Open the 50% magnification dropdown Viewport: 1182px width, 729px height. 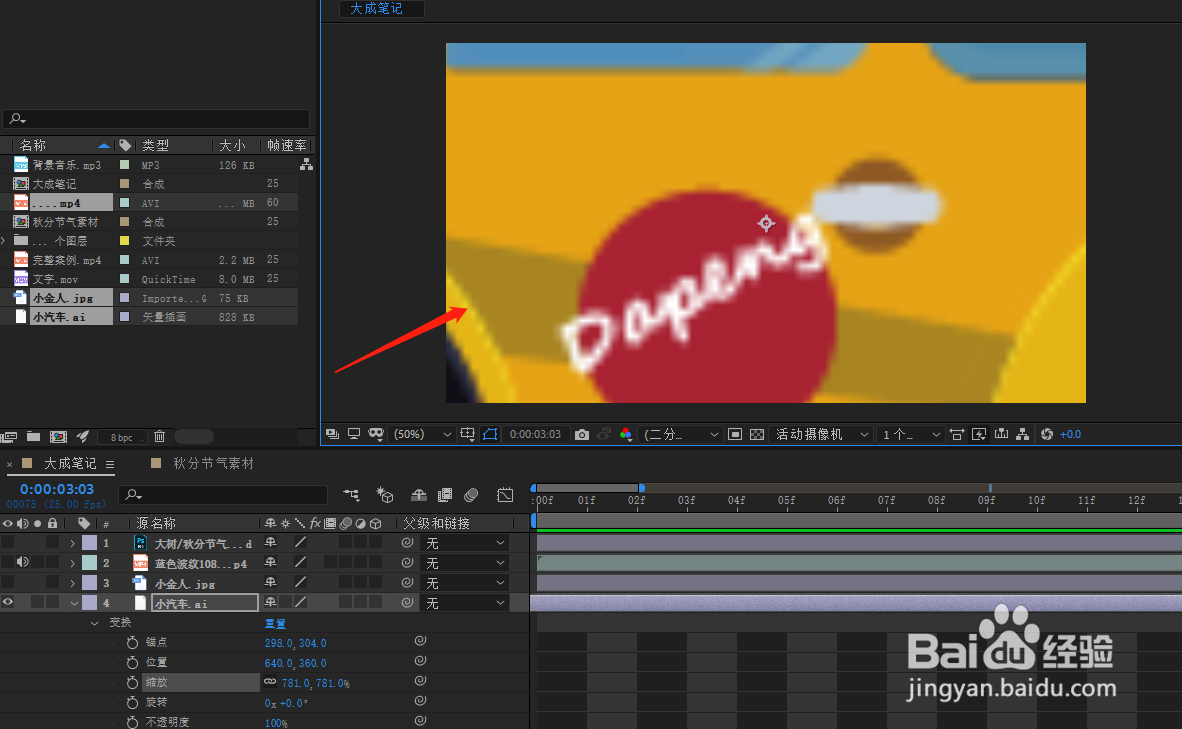click(x=423, y=434)
